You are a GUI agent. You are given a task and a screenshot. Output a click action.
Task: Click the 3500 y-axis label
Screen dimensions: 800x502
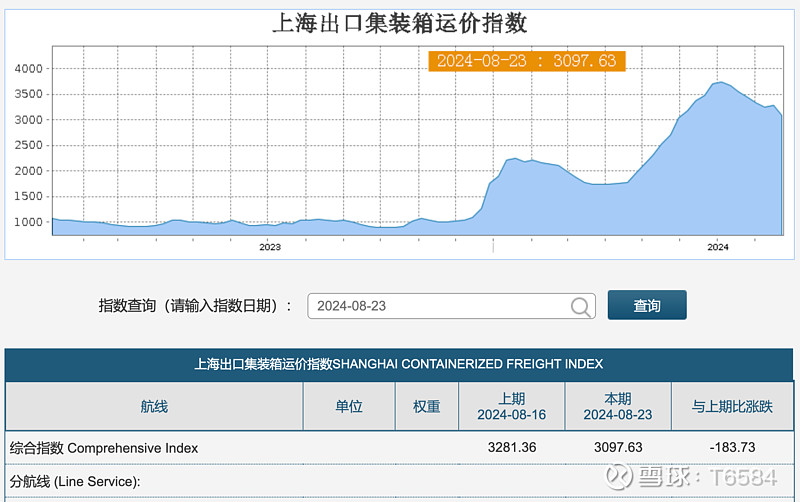[x=29, y=94]
